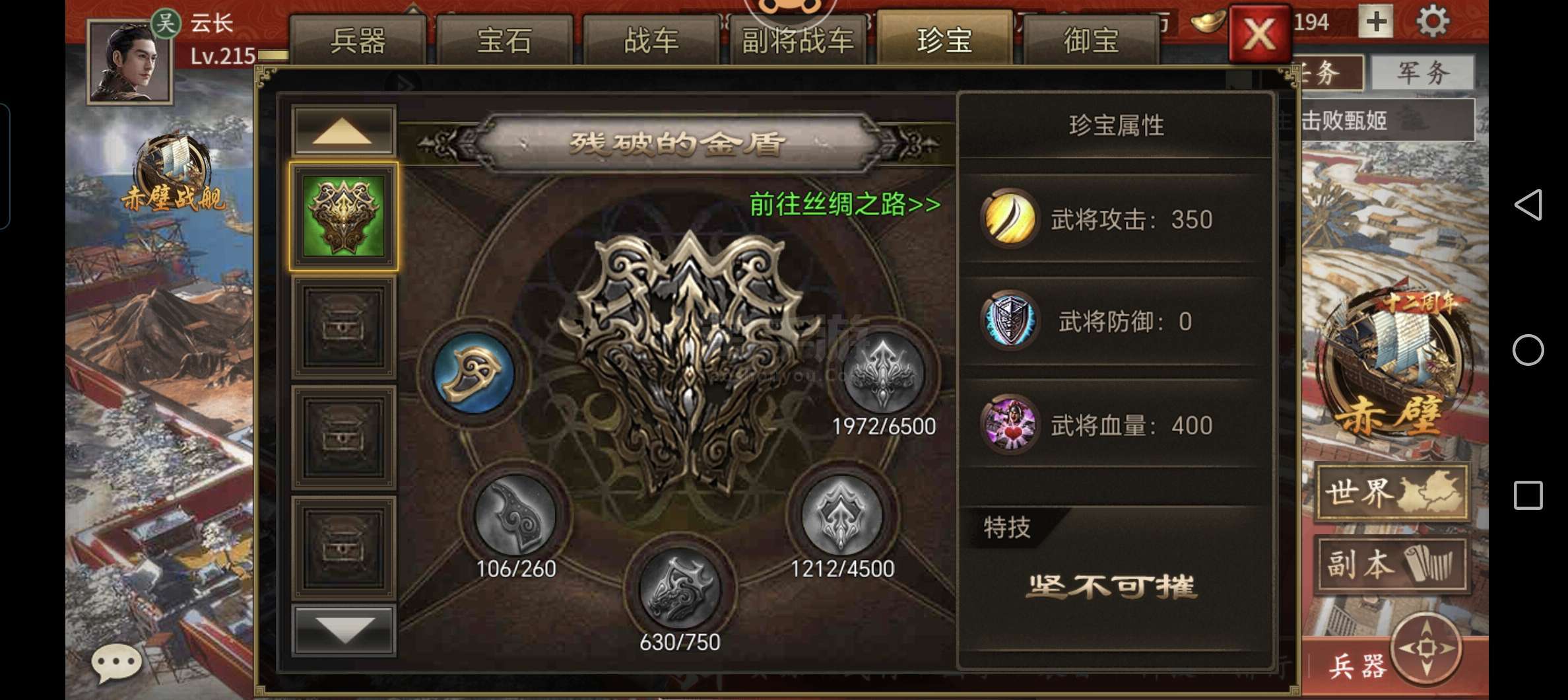Tap the fragment showing 630/750
Image resolution: width=1568 pixels, height=700 pixels.
pyautogui.click(x=680, y=588)
